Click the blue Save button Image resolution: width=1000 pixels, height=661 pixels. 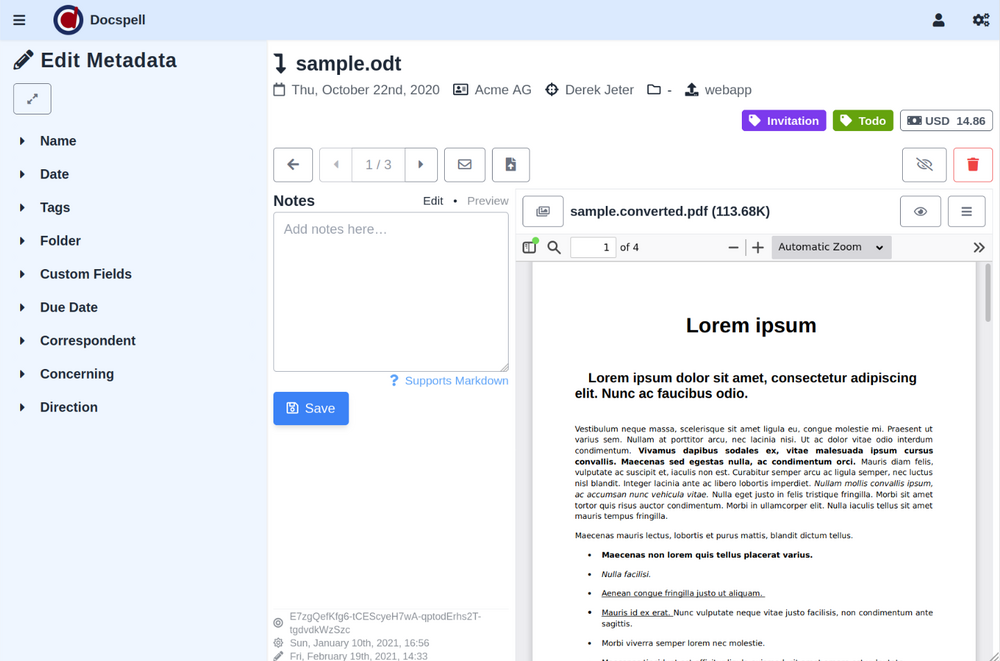[311, 408]
